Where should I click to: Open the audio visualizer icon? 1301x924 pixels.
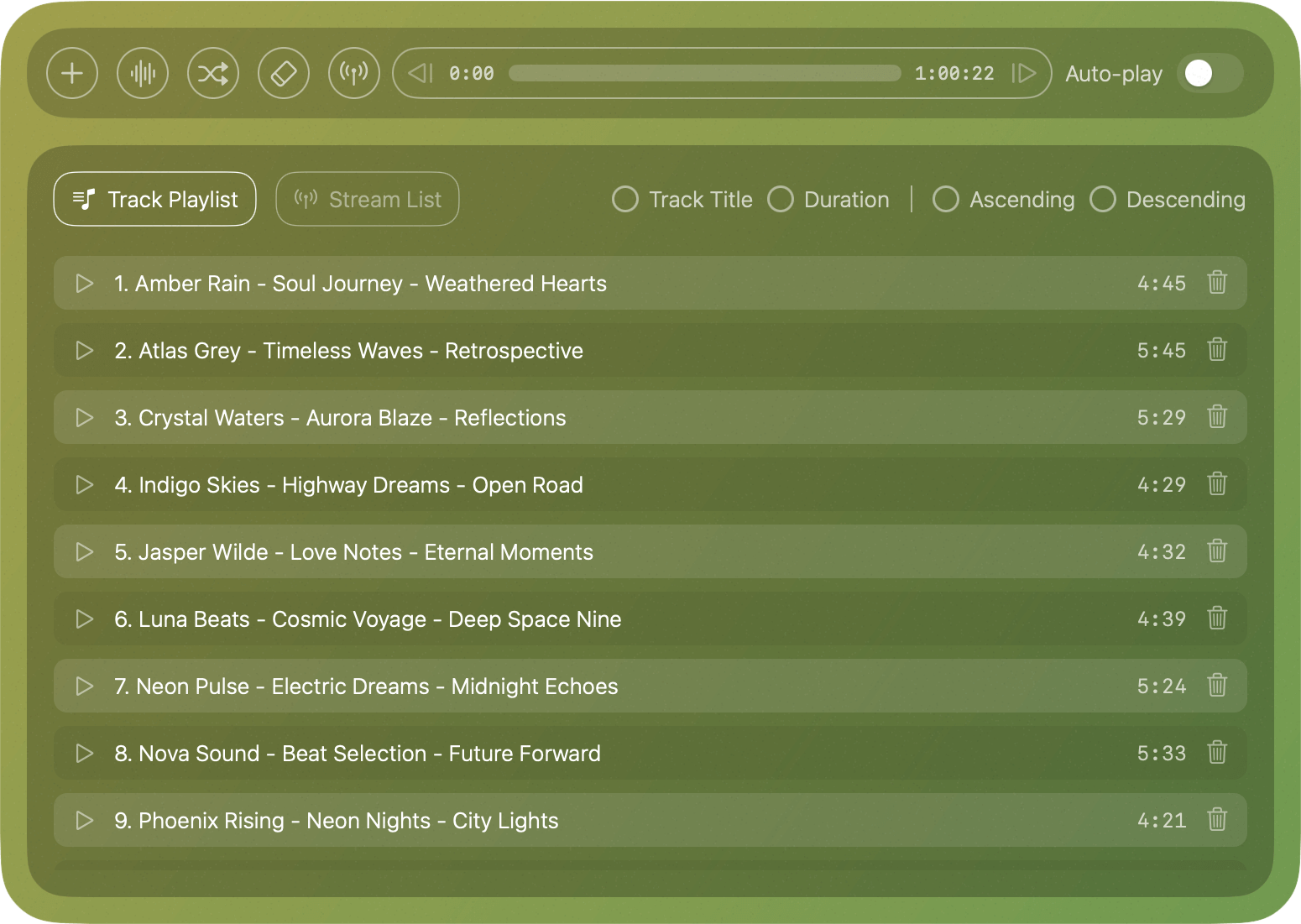tap(143, 73)
